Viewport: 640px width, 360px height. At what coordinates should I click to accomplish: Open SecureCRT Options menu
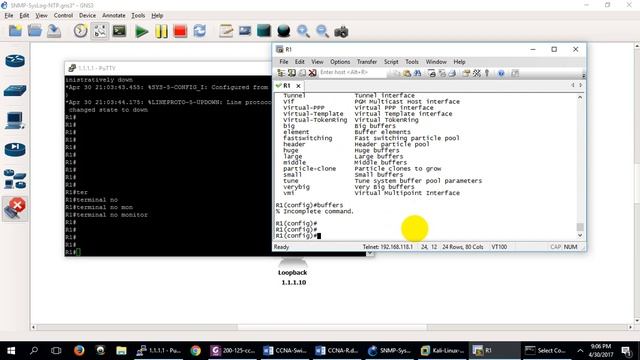[340, 62]
